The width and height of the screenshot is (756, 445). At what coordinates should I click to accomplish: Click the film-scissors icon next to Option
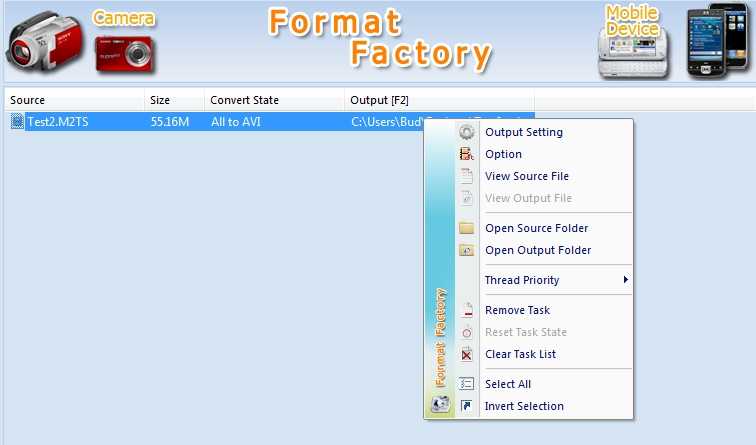[x=466, y=154]
